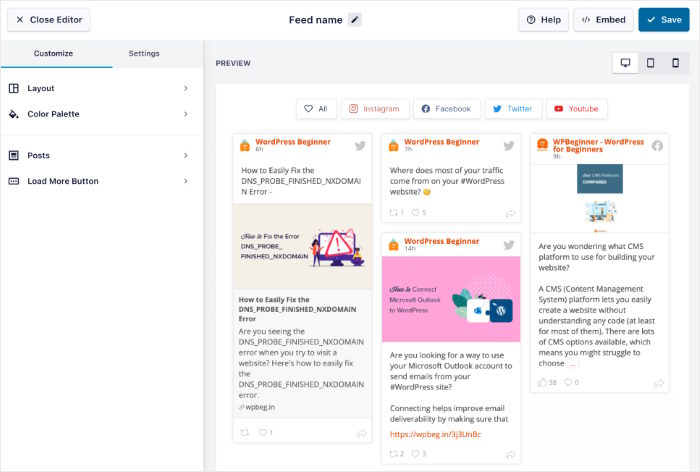
Task: Click WordPress Beginner avatar on 6h post
Action: point(245,146)
